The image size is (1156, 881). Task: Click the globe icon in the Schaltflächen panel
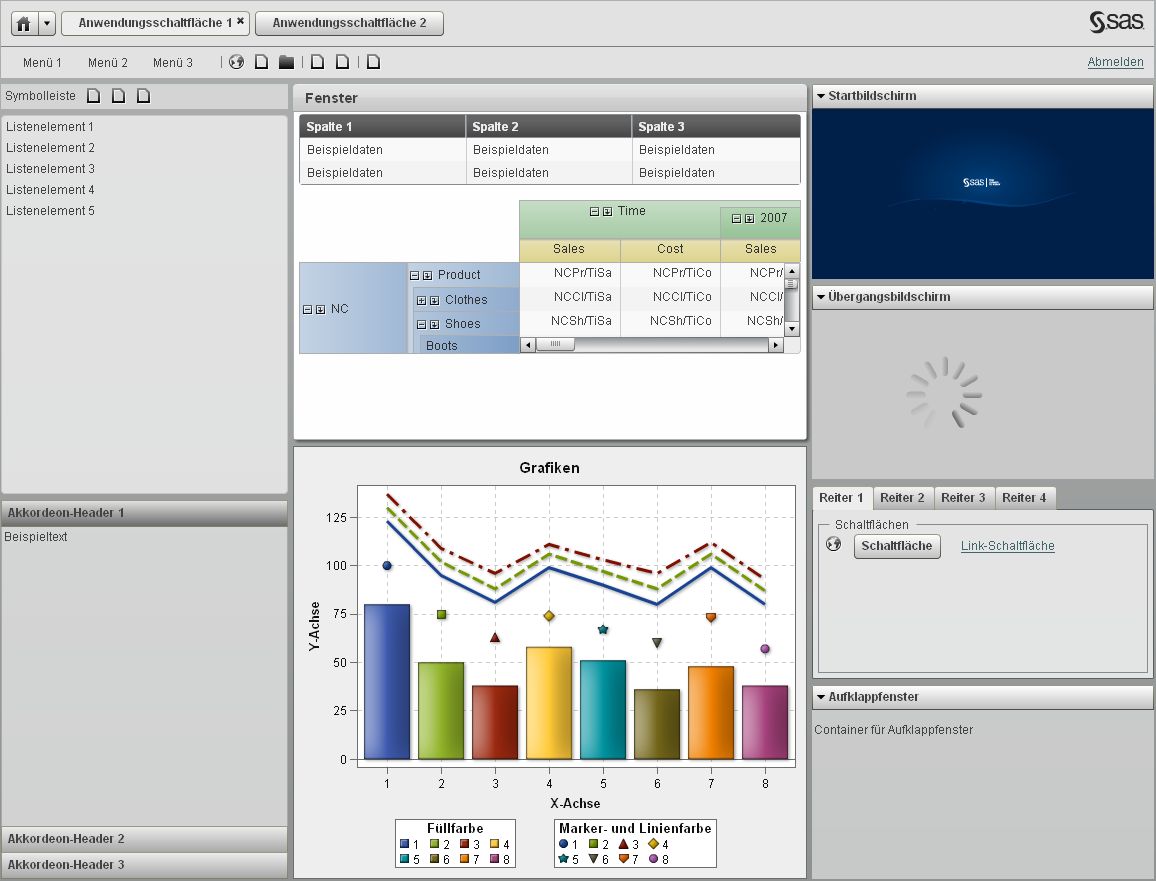[833, 546]
